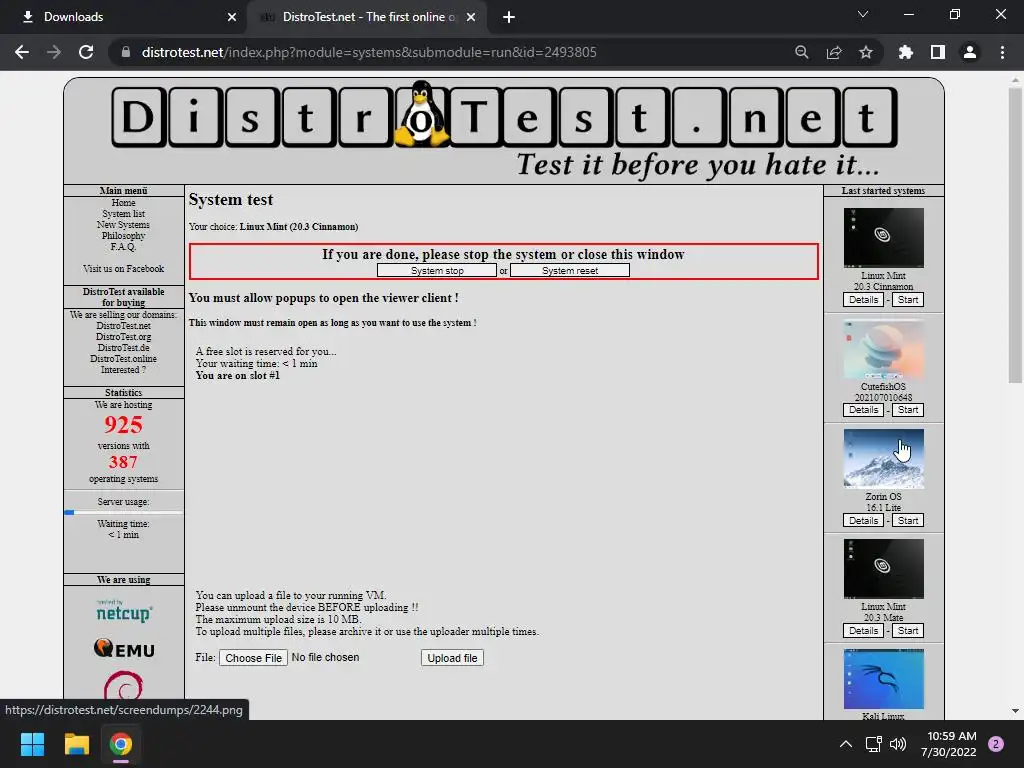Click the System reset button

click(569, 270)
